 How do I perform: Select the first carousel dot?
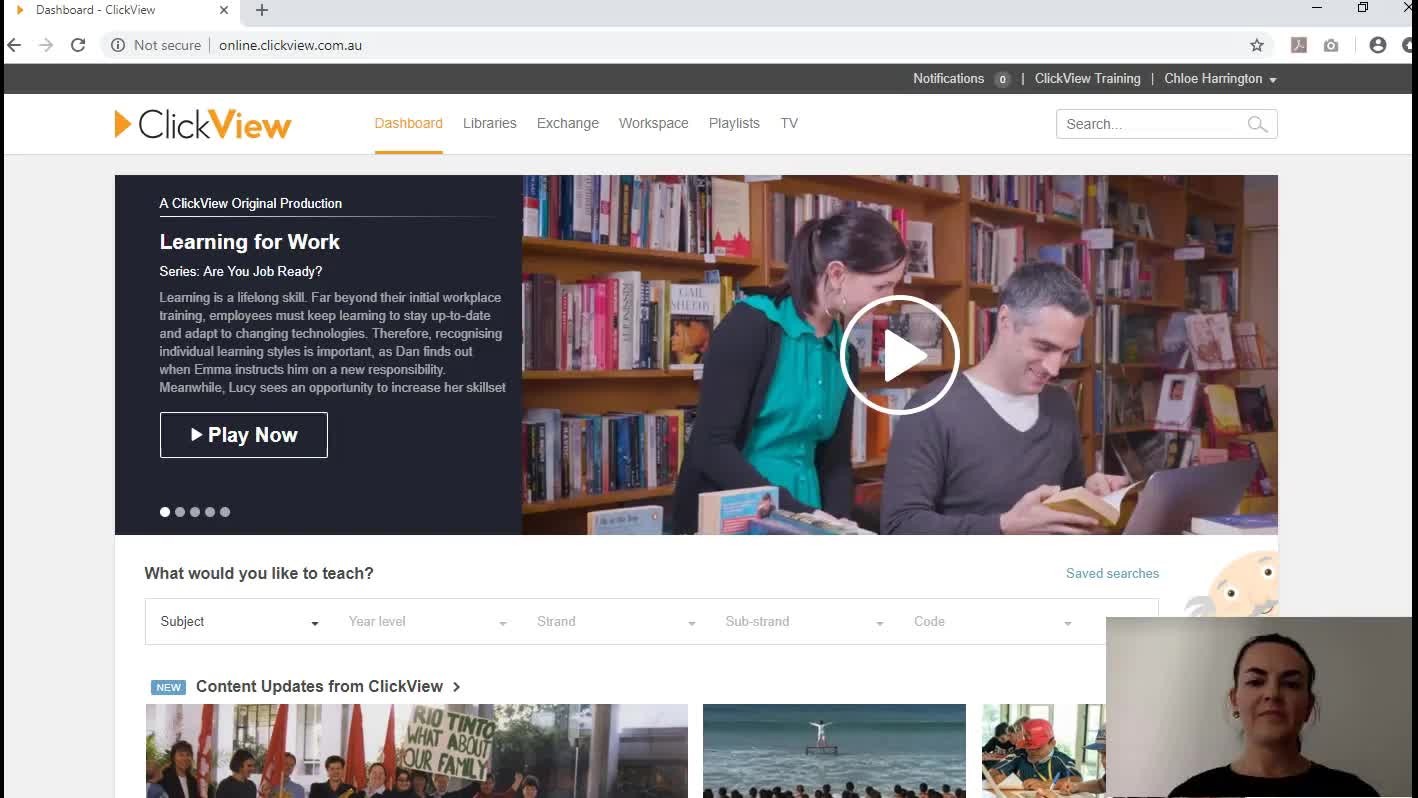(x=165, y=512)
